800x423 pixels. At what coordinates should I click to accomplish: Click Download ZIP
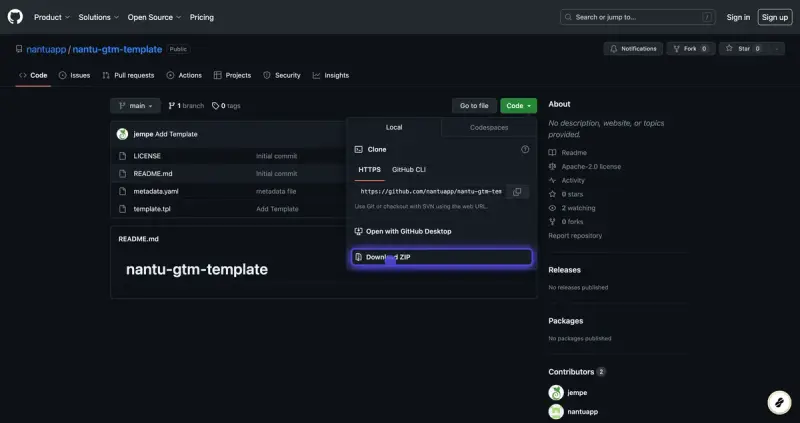441,257
